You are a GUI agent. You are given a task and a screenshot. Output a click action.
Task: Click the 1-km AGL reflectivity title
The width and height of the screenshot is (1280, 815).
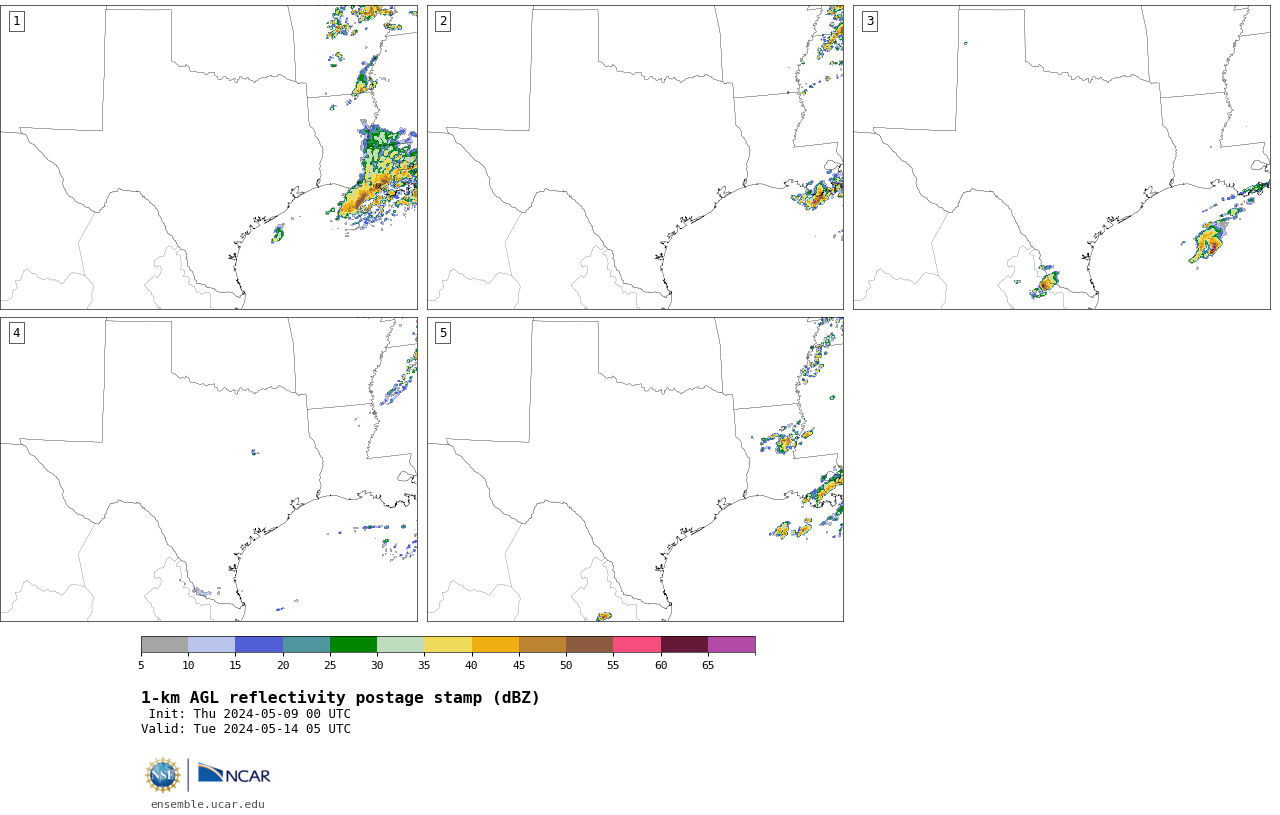pyautogui.click(x=340, y=698)
